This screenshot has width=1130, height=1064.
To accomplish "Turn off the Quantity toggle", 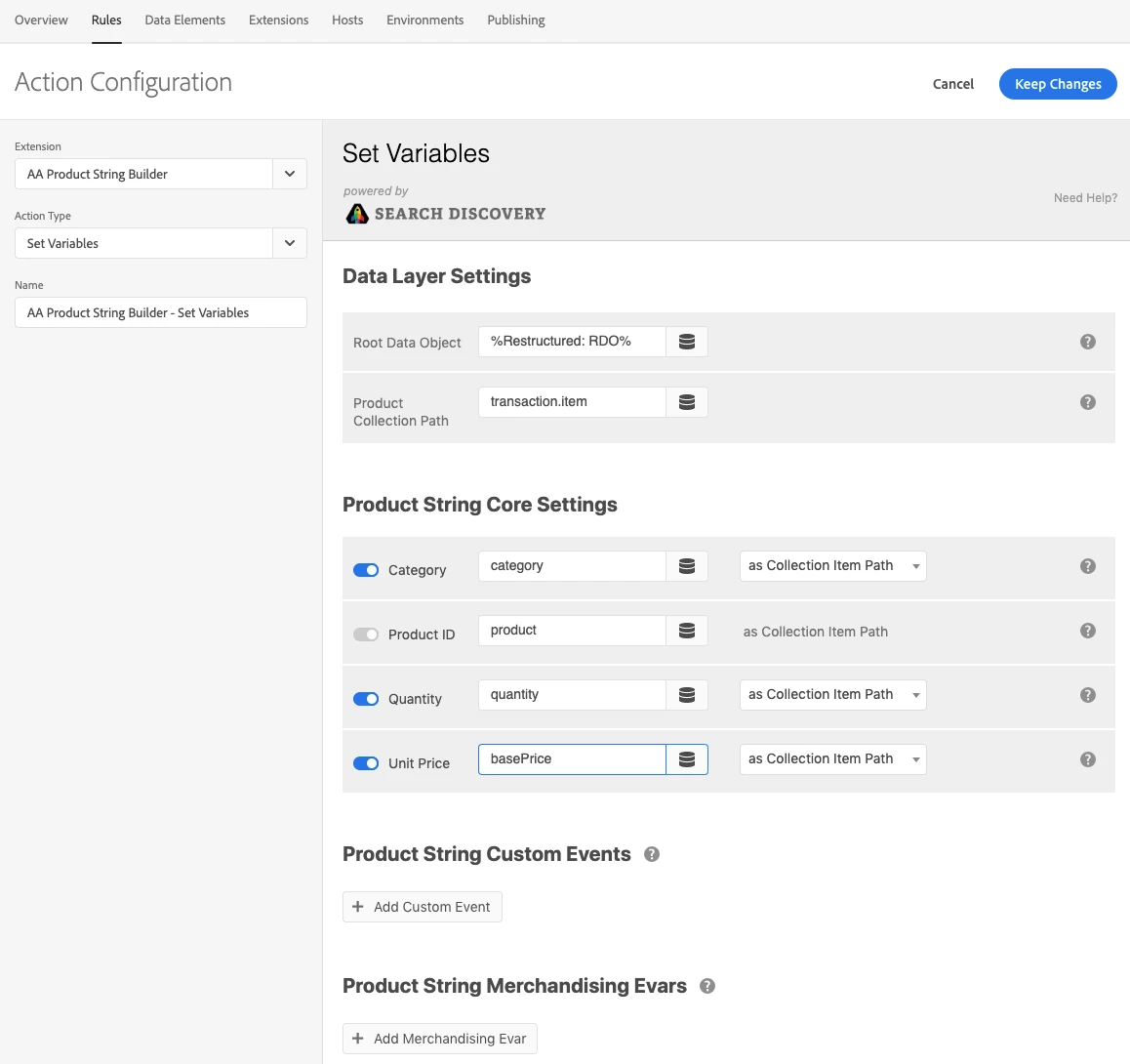I will click(x=366, y=699).
